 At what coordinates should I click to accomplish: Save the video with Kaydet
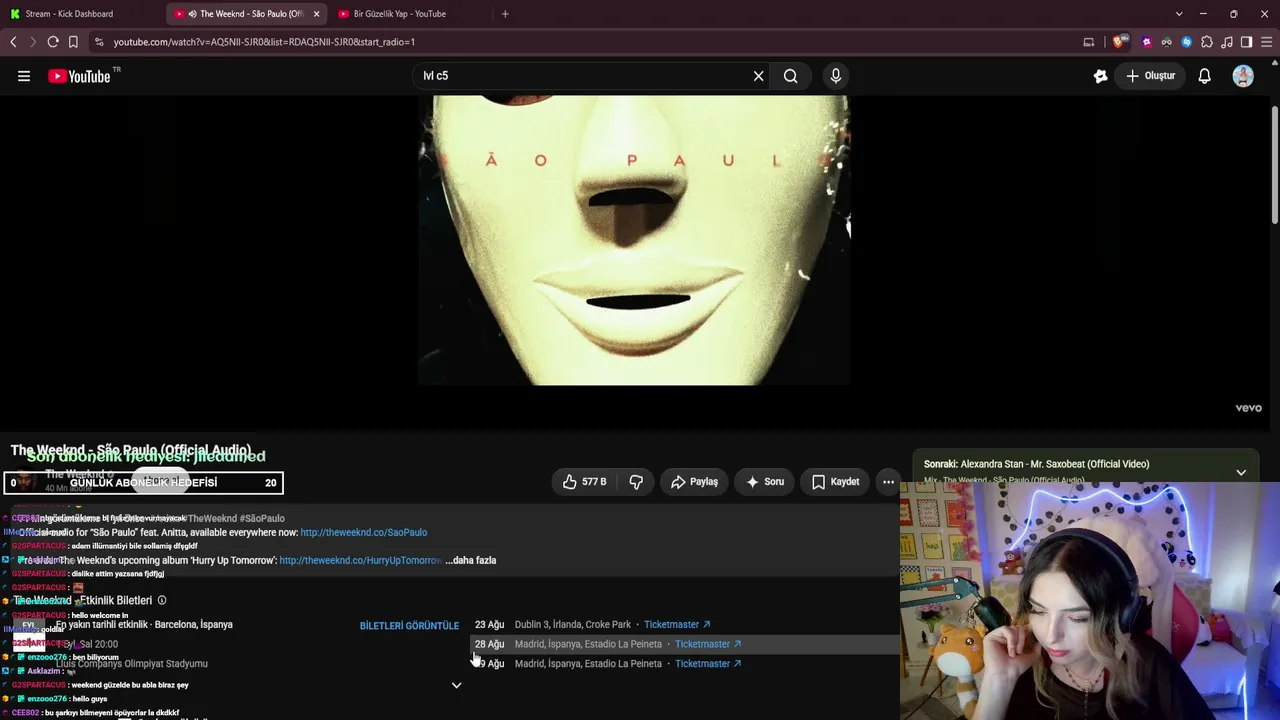pyautogui.click(x=835, y=482)
